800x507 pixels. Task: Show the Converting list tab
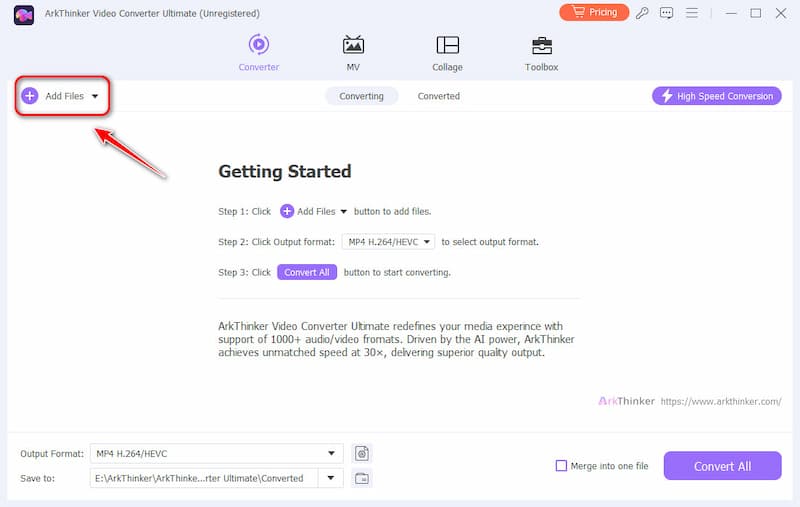(x=361, y=96)
